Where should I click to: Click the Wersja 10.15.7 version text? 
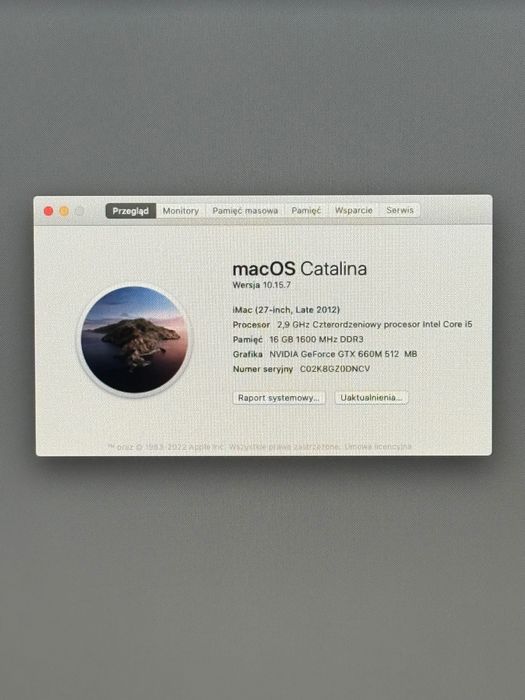click(x=262, y=285)
